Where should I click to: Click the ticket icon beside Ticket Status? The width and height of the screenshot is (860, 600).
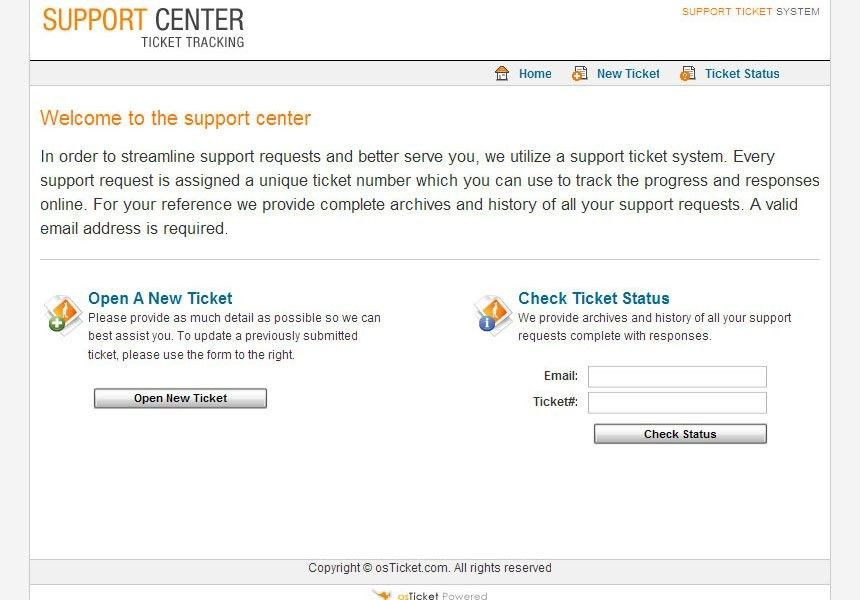click(687, 73)
